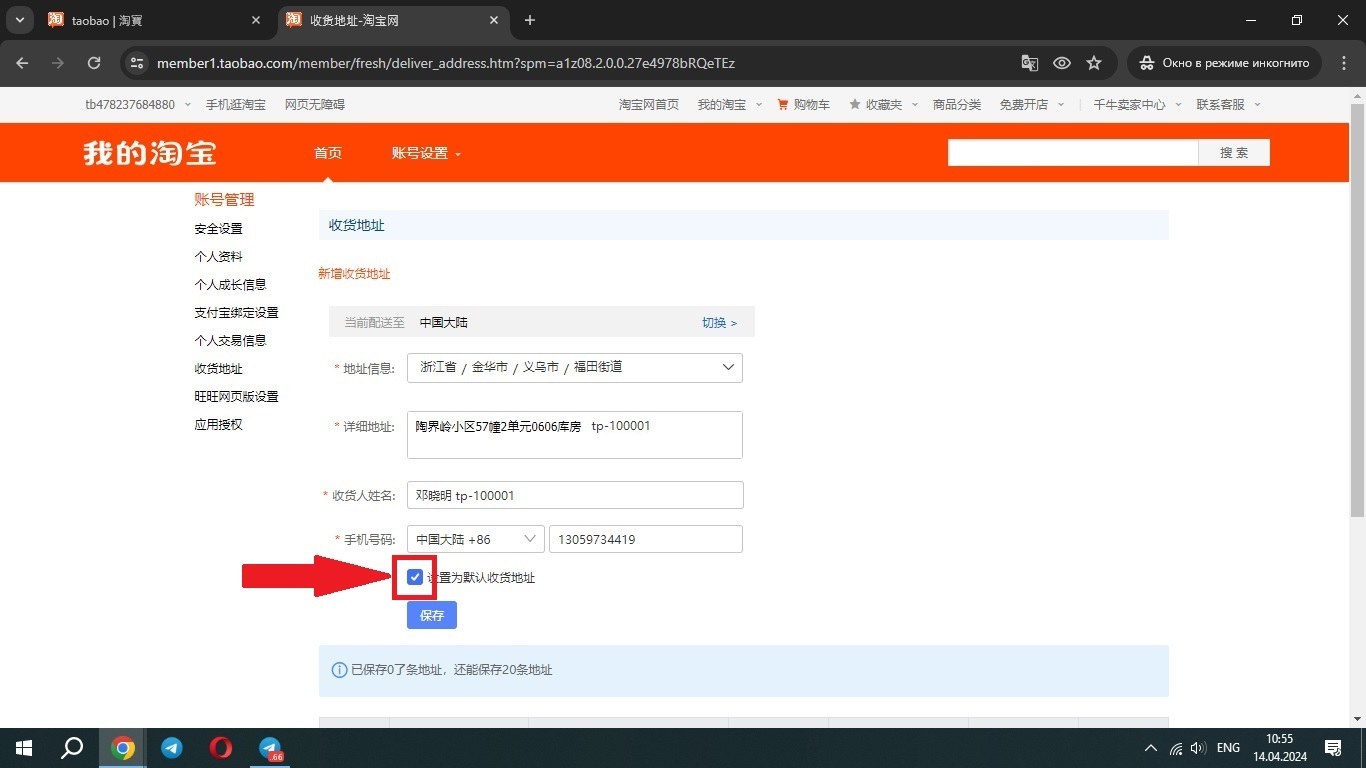
Task: Click the 搜索 search button
Action: click(1234, 152)
